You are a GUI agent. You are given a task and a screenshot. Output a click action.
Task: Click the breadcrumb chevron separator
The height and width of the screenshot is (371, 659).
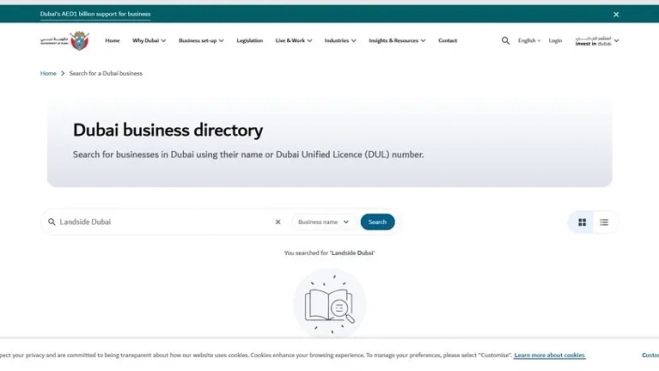pyautogui.click(x=63, y=74)
